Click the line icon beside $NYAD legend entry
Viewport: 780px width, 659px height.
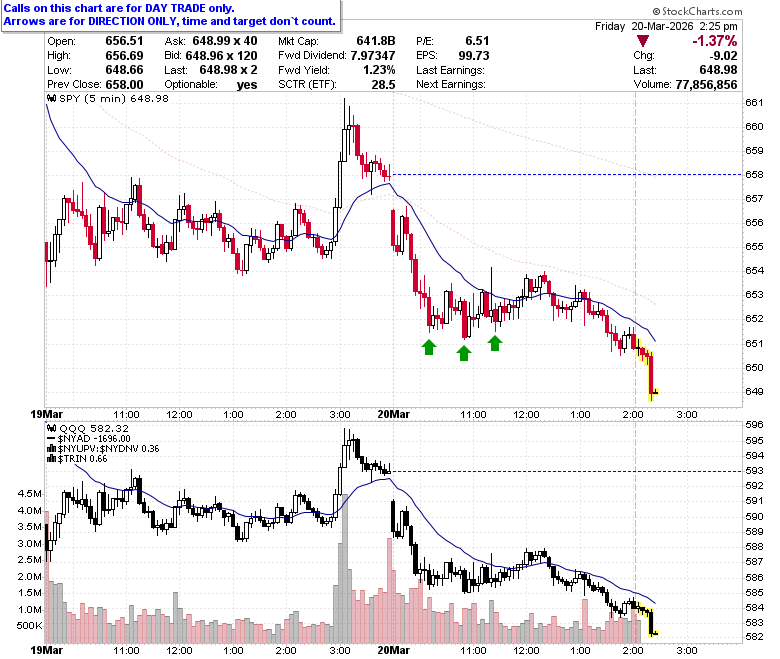pyautogui.click(x=51, y=439)
